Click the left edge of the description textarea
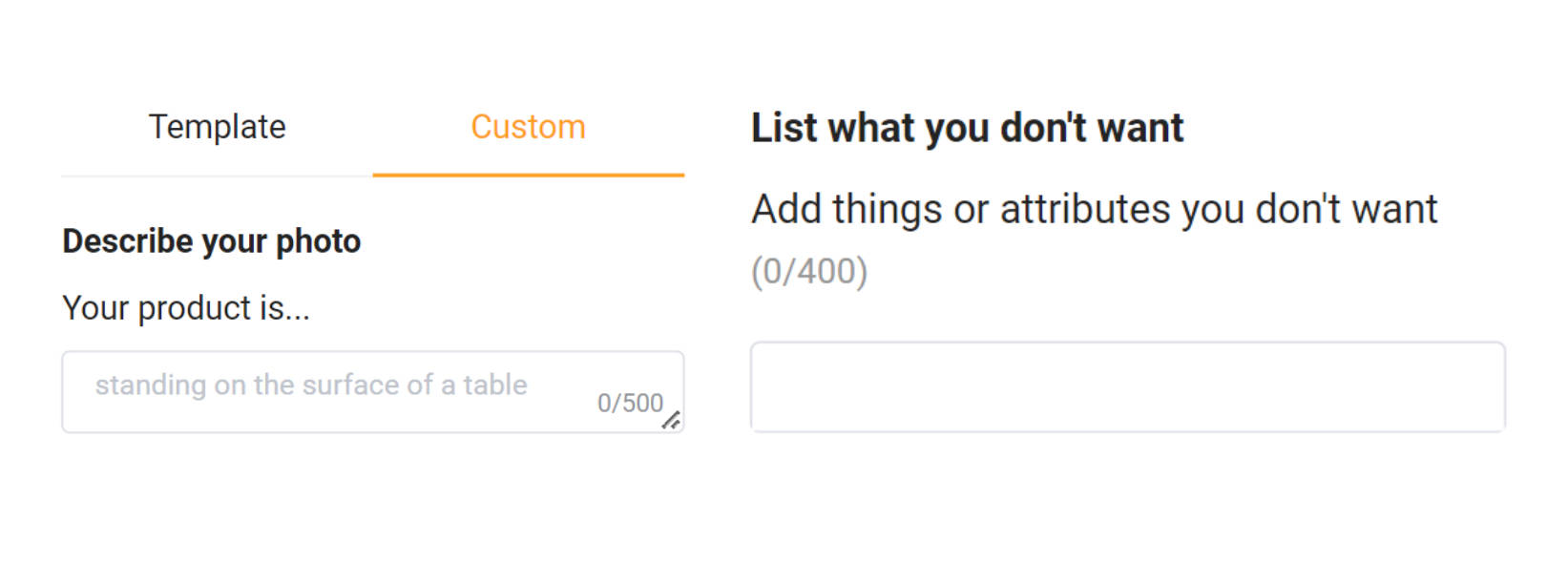This screenshot has height=562, width=1568. 63,391
